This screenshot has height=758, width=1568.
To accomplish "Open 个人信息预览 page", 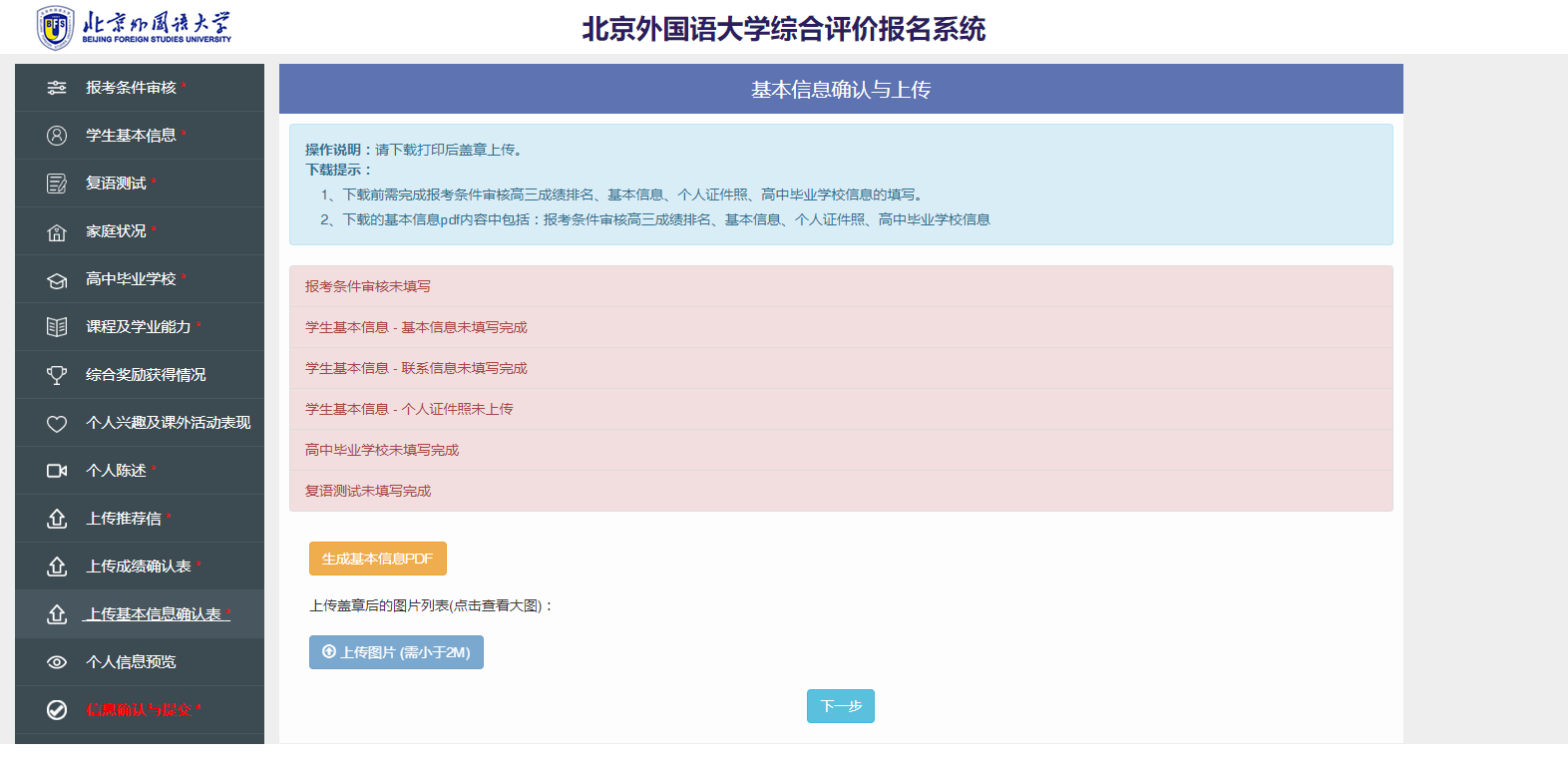I will (140, 662).
